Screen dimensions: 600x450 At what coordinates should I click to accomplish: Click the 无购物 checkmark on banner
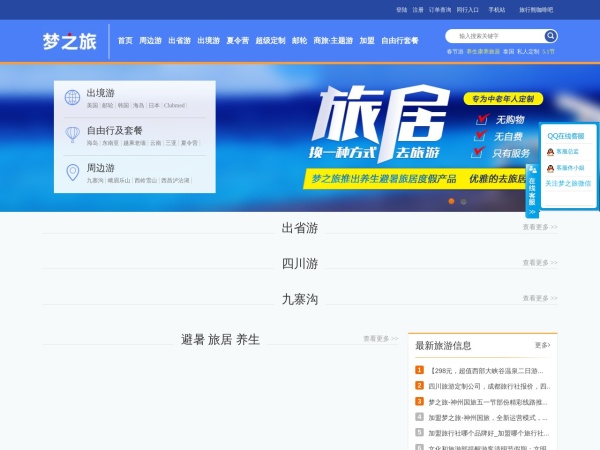coord(481,120)
